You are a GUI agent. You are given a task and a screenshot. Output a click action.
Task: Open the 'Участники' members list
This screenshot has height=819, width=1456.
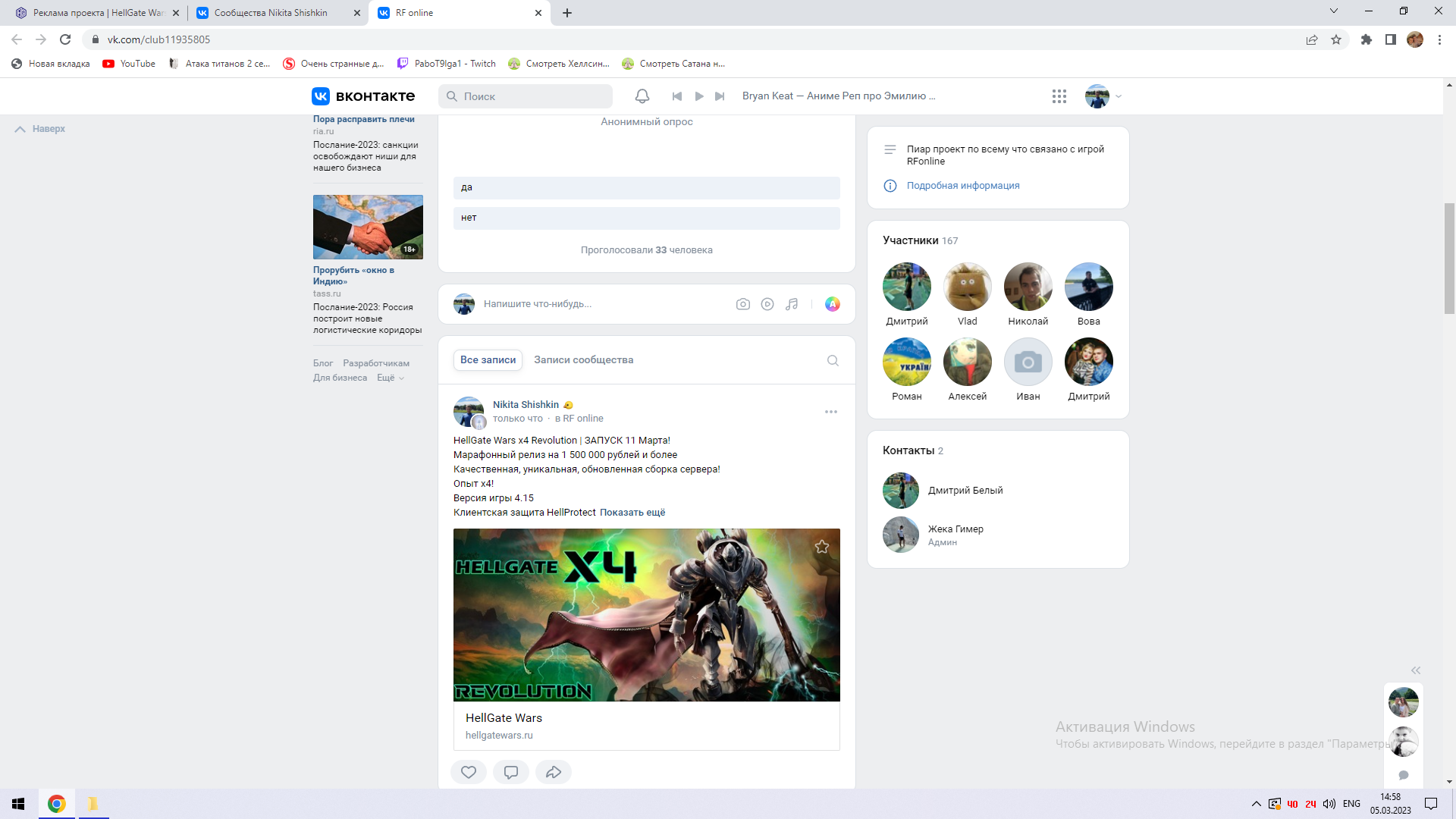point(920,240)
